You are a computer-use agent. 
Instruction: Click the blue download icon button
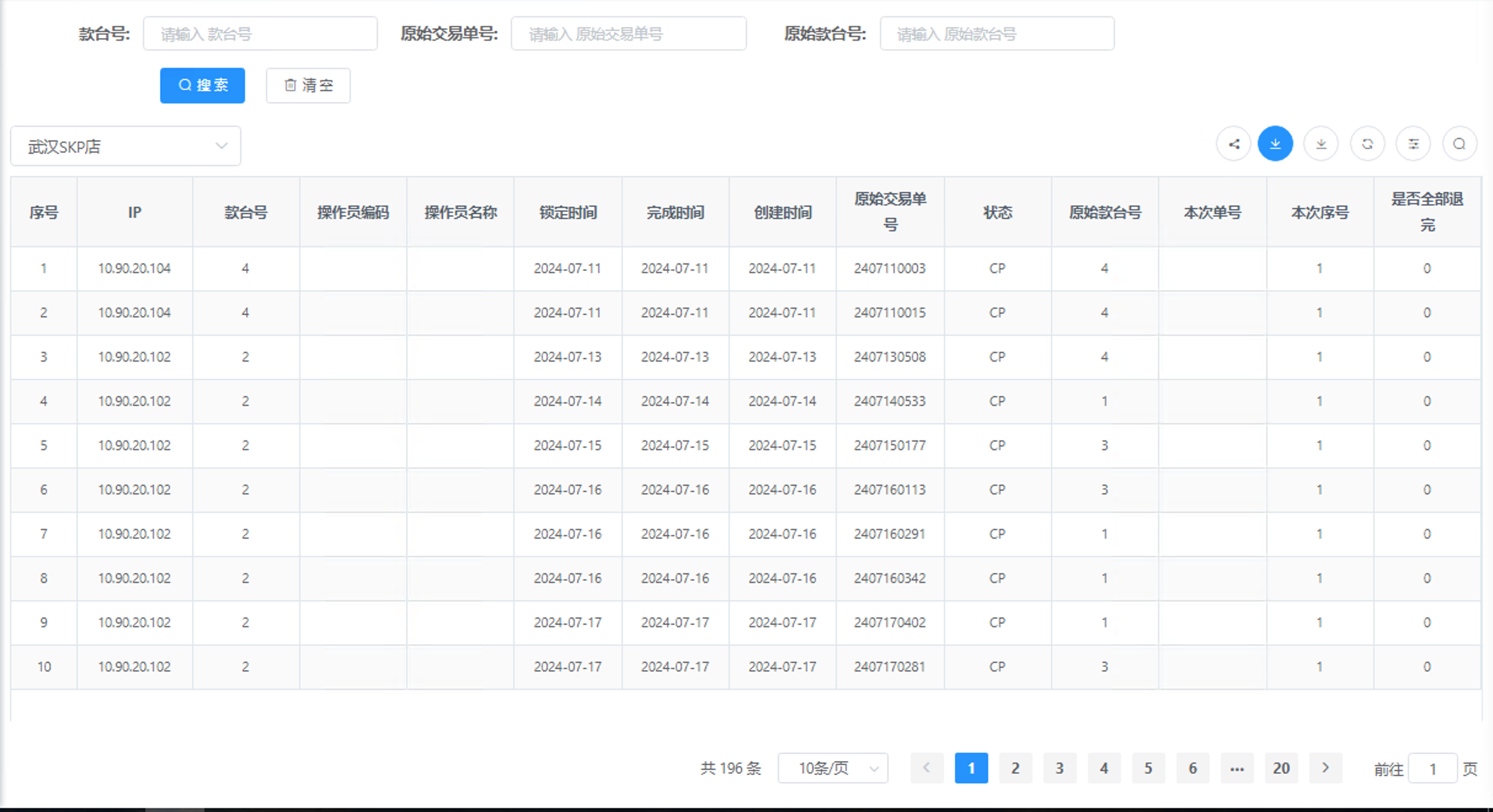(1275, 144)
